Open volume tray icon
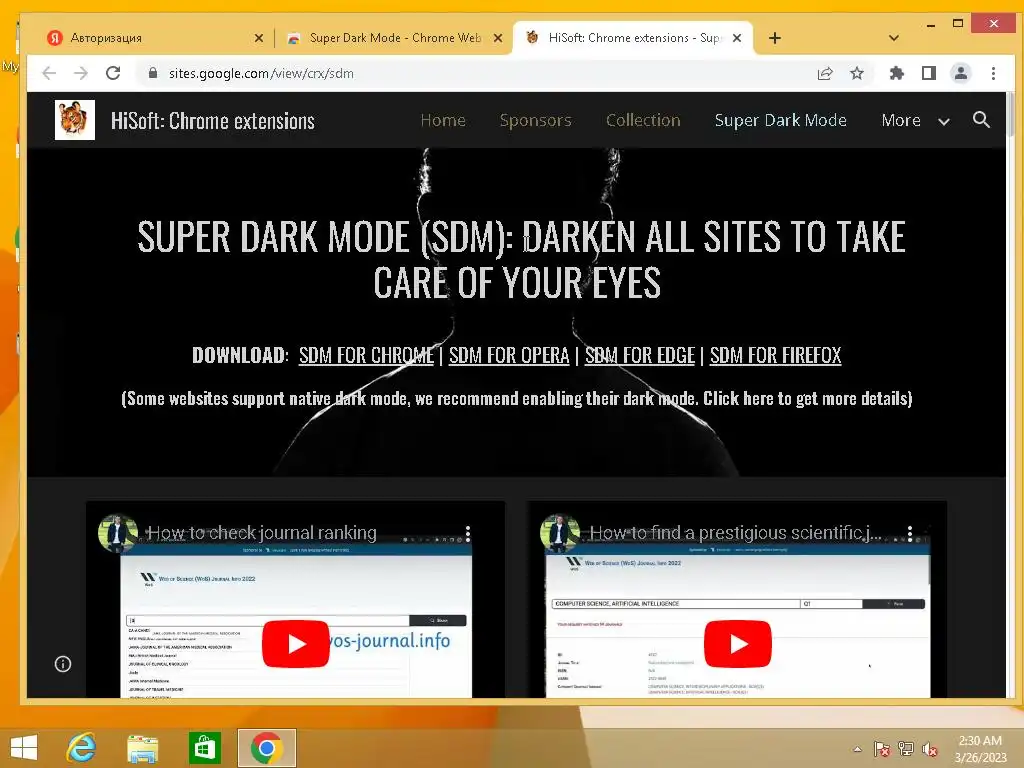The image size is (1024, 768). (x=930, y=749)
